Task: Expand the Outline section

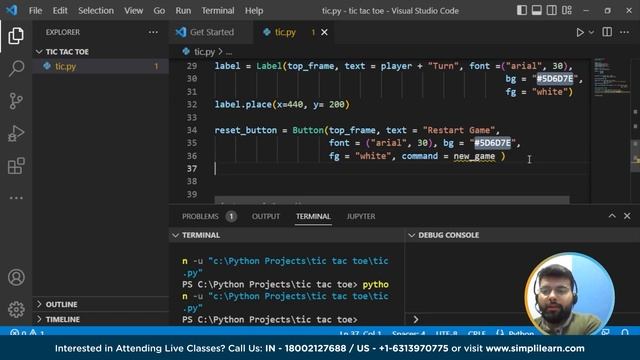Action: (100, 304)
